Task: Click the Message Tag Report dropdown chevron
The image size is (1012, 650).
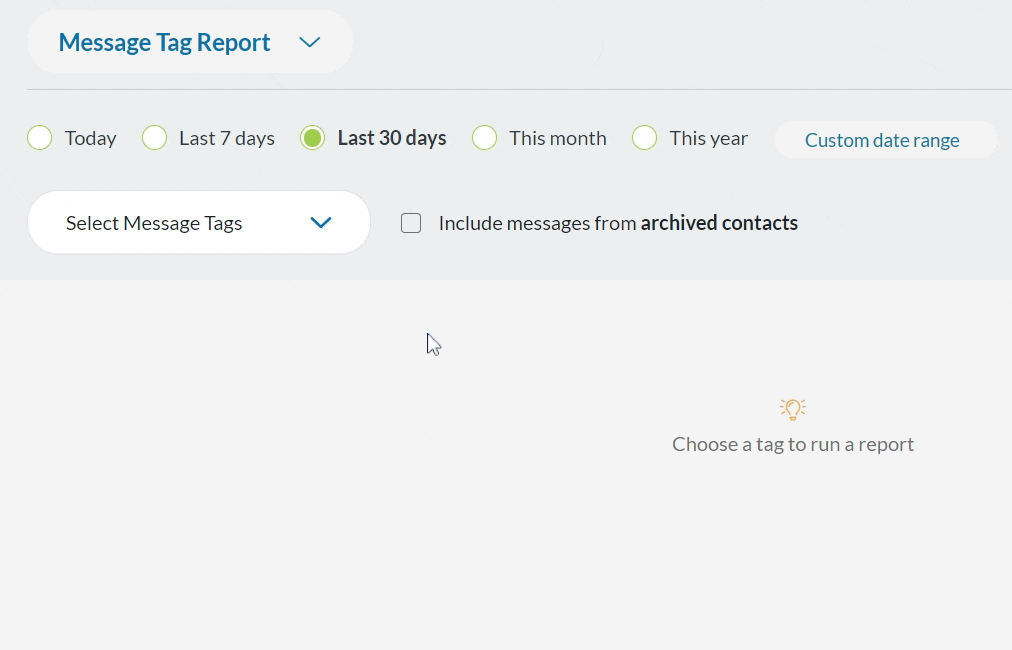Action: click(x=309, y=42)
